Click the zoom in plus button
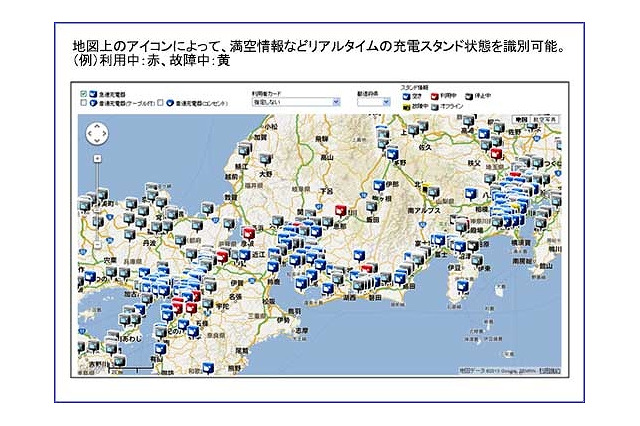640x426 pixels. [x=97, y=158]
